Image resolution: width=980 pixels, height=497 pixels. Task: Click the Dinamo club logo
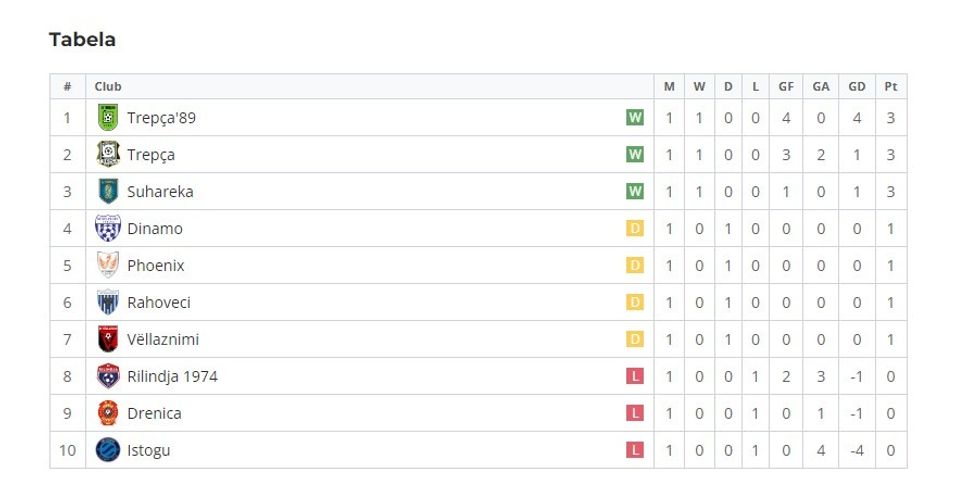coord(107,229)
